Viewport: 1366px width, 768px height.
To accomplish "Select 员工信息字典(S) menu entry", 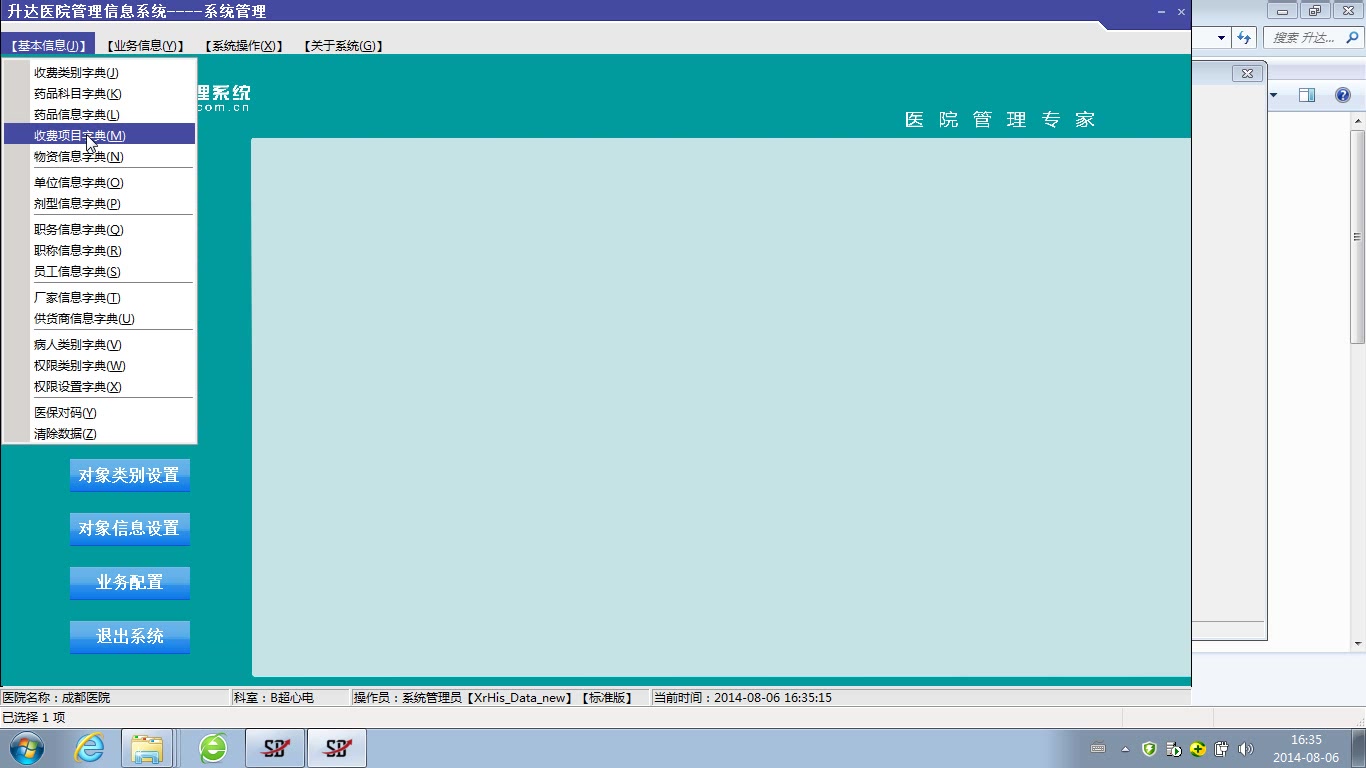I will (x=99, y=271).
